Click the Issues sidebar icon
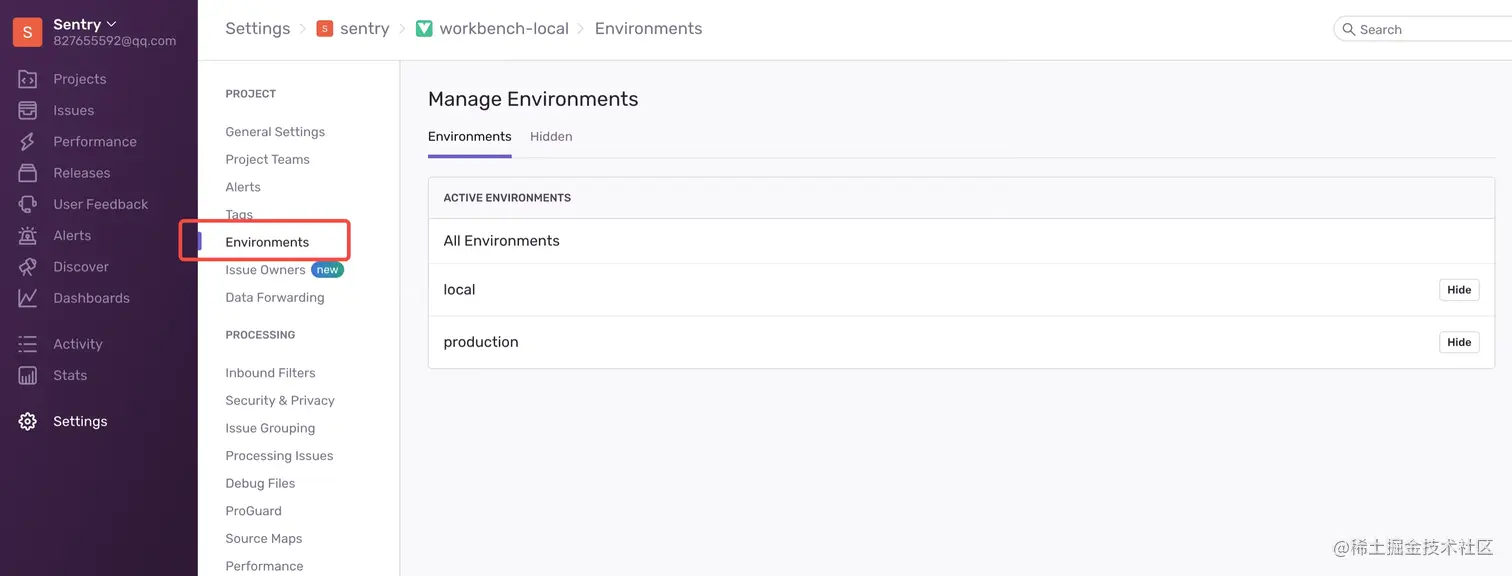This screenshot has width=1512, height=576. click(x=28, y=110)
